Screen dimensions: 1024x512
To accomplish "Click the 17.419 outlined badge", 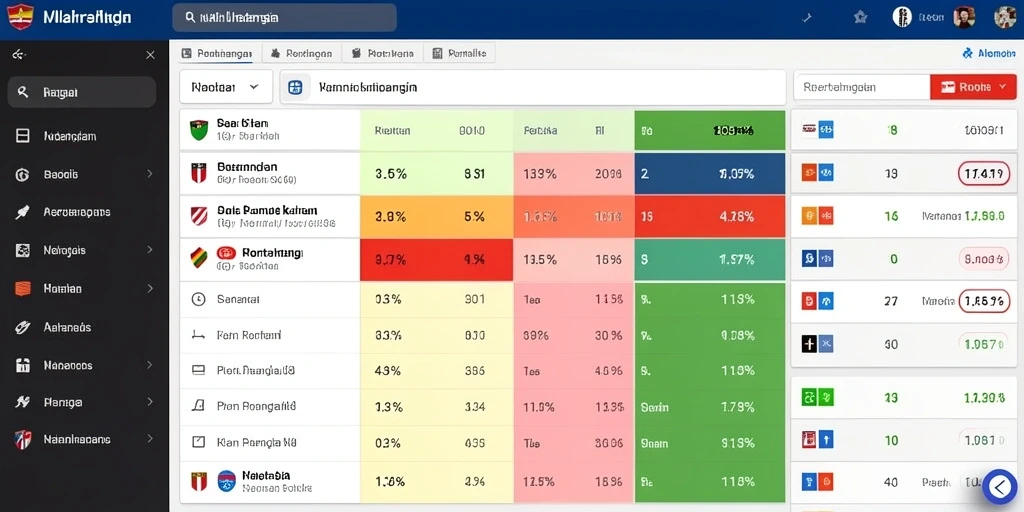I will point(984,174).
